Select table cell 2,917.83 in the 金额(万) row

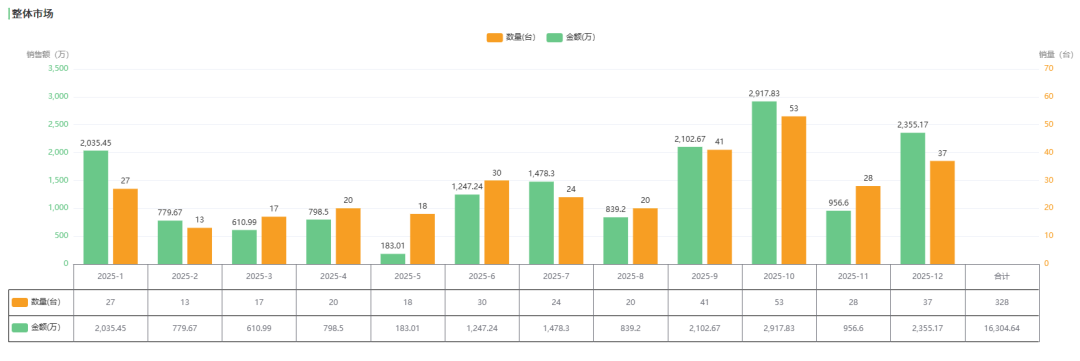click(x=780, y=329)
